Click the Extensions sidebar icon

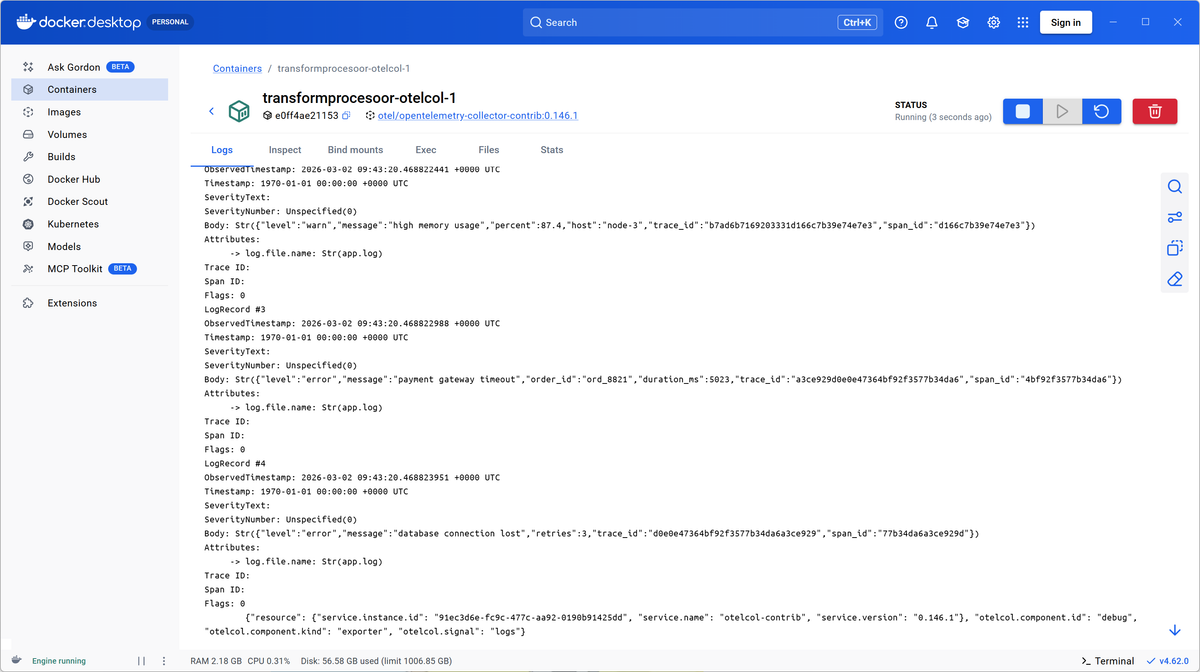tap(28, 303)
